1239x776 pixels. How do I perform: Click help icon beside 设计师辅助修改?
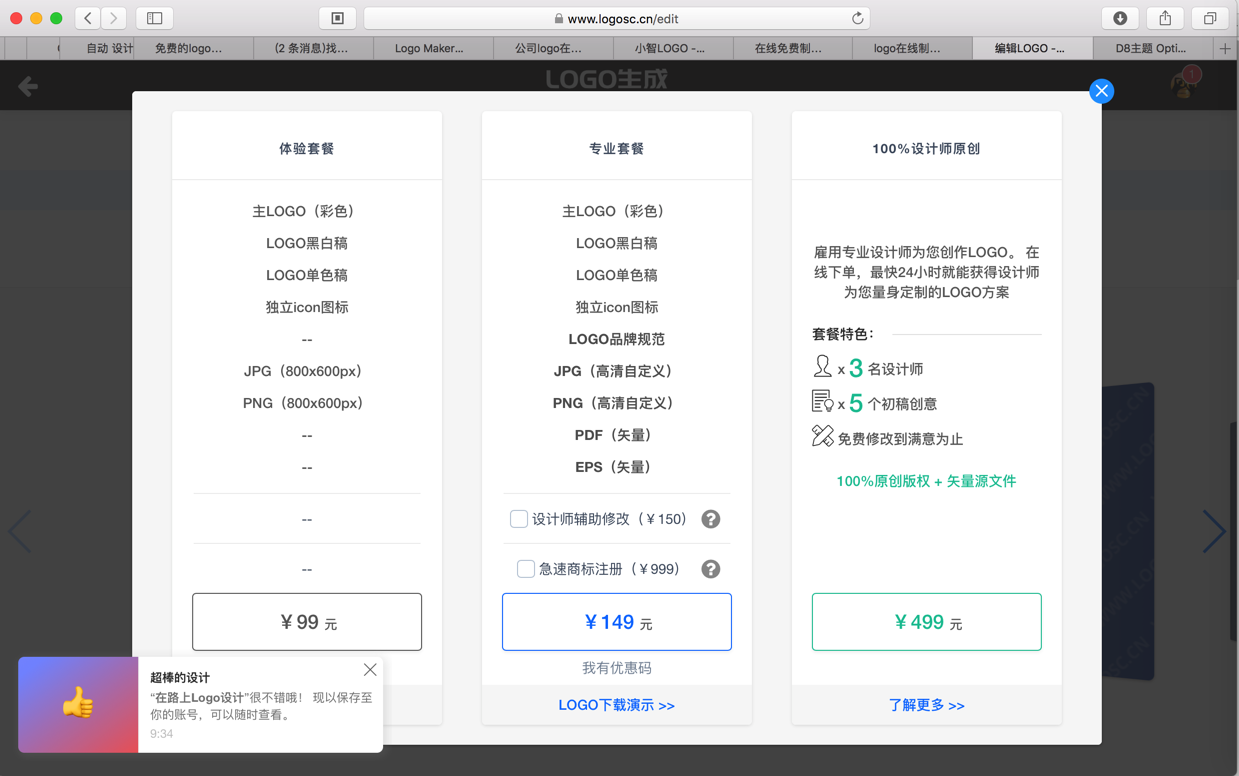[710, 519]
